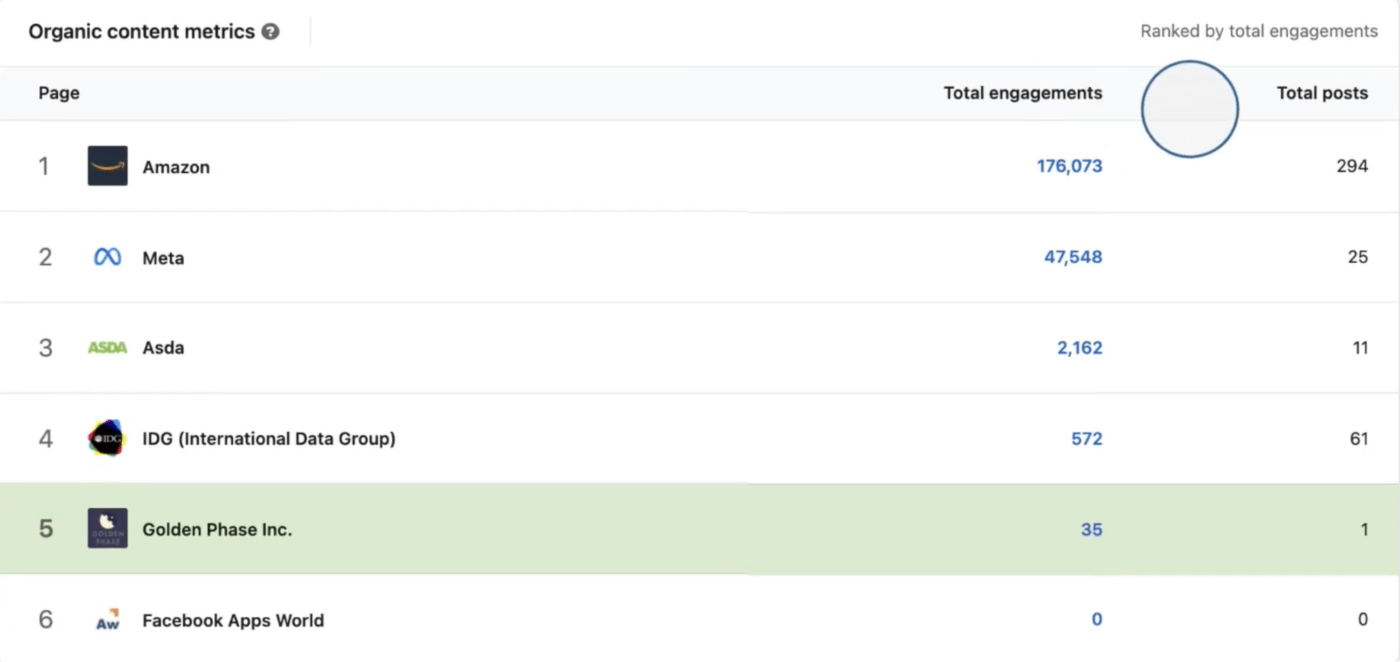Open Meta's 47,548 engagements link
Viewport: 1400px width, 662px height.
[x=1074, y=257]
